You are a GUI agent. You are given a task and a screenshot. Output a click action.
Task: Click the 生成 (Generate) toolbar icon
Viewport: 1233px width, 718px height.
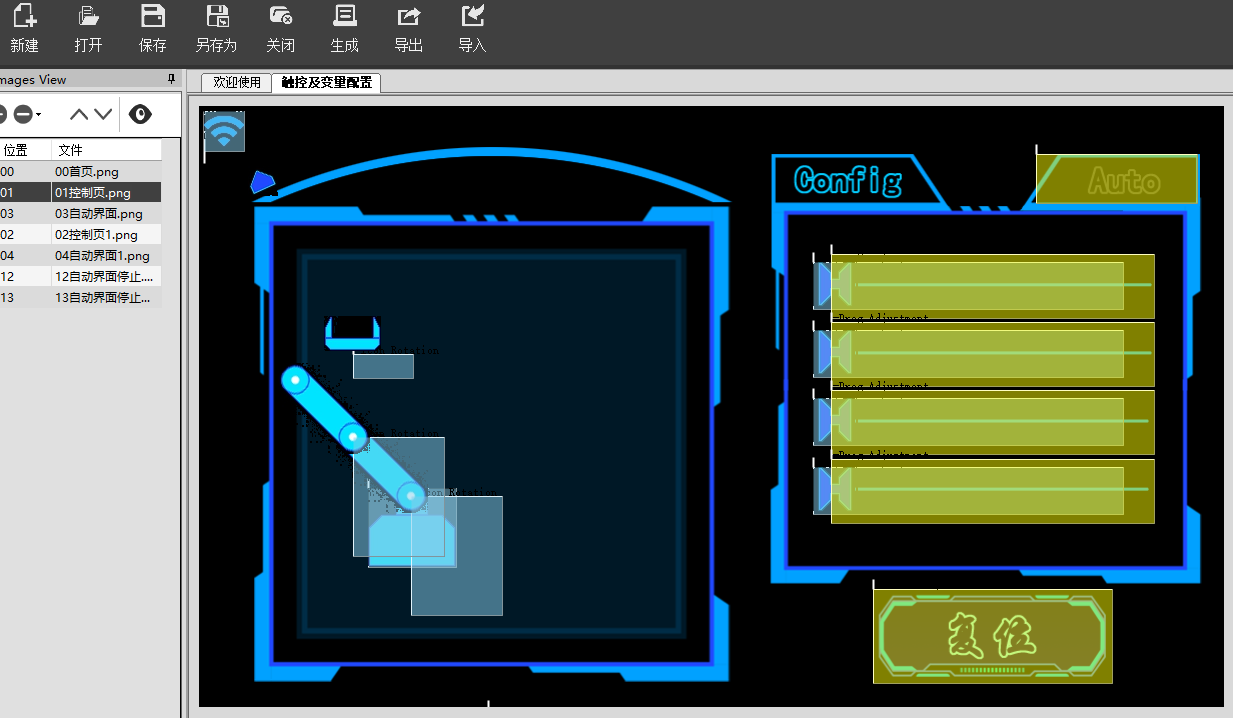pos(344,16)
